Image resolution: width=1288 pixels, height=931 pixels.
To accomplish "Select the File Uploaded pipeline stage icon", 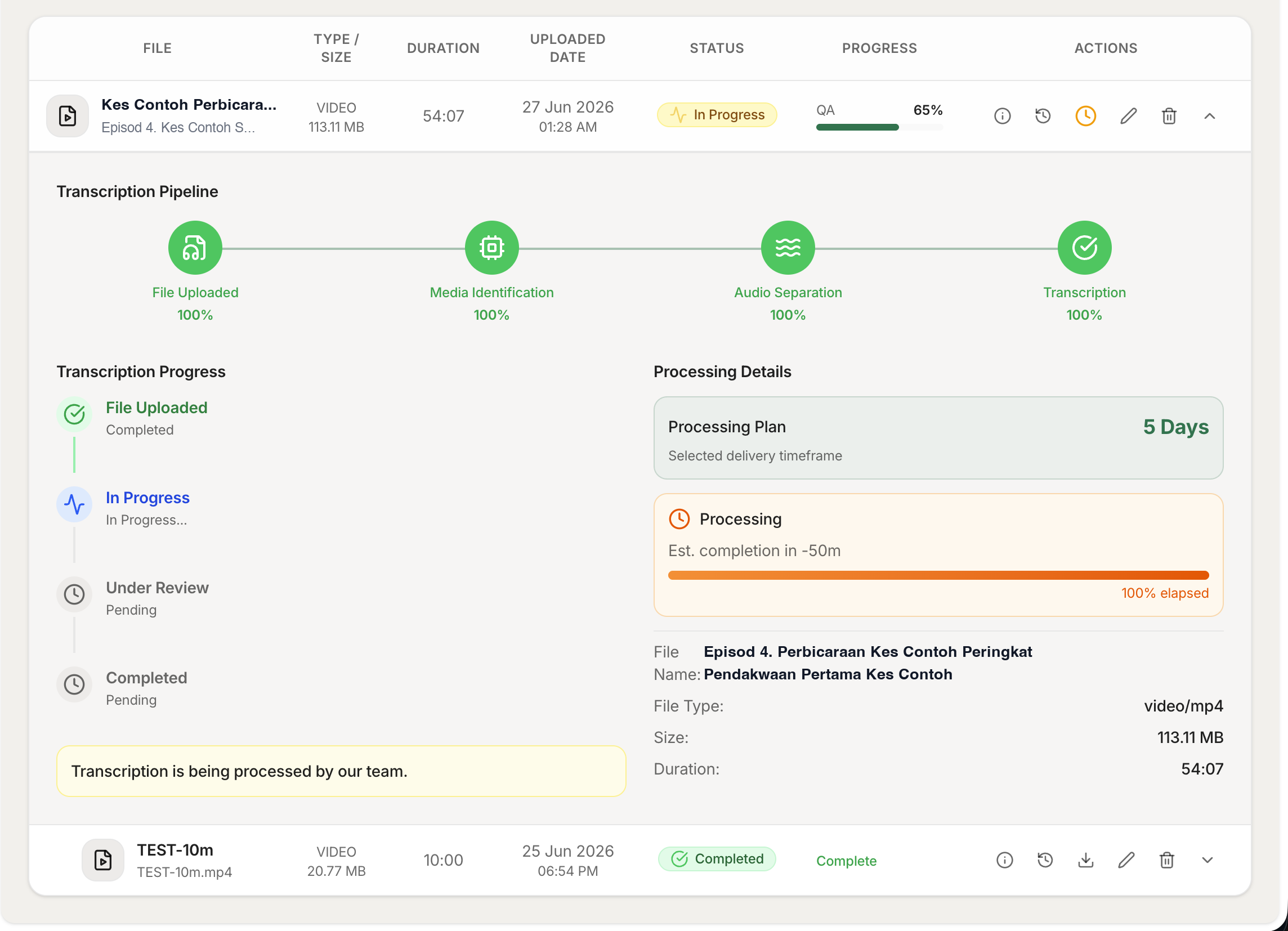I will tap(195, 248).
